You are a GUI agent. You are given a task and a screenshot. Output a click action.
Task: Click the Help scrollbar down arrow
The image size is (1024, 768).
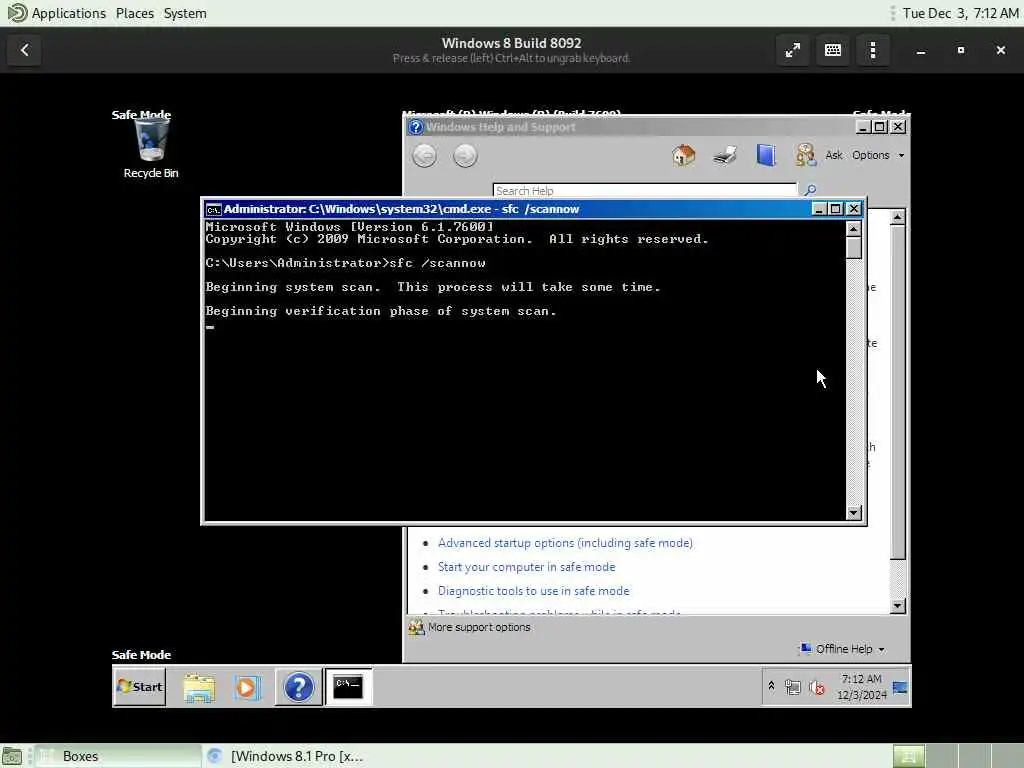(898, 606)
